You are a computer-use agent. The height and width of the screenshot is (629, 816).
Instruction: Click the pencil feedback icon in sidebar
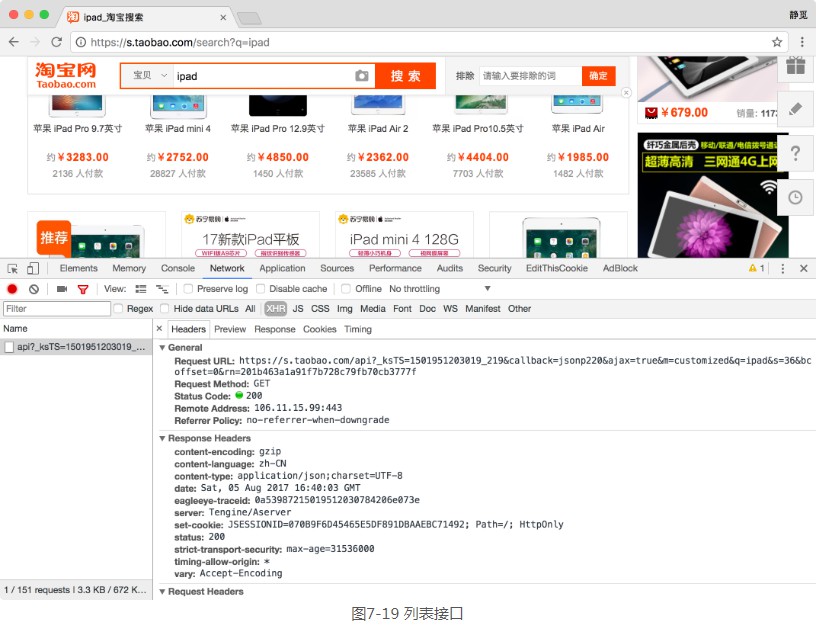pyautogui.click(x=795, y=109)
